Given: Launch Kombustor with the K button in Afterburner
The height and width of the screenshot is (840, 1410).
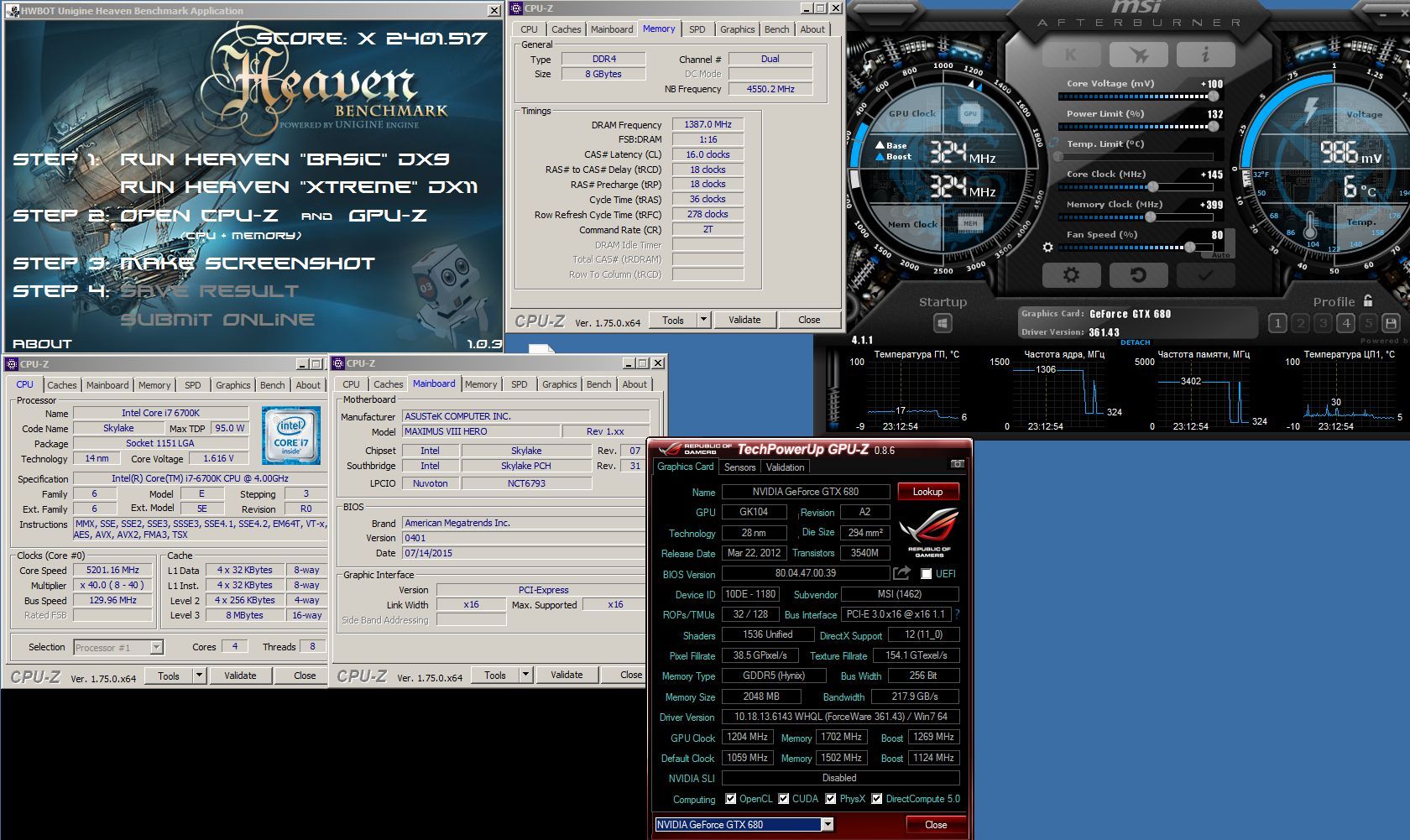Looking at the screenshot, I should (1071, 54).
